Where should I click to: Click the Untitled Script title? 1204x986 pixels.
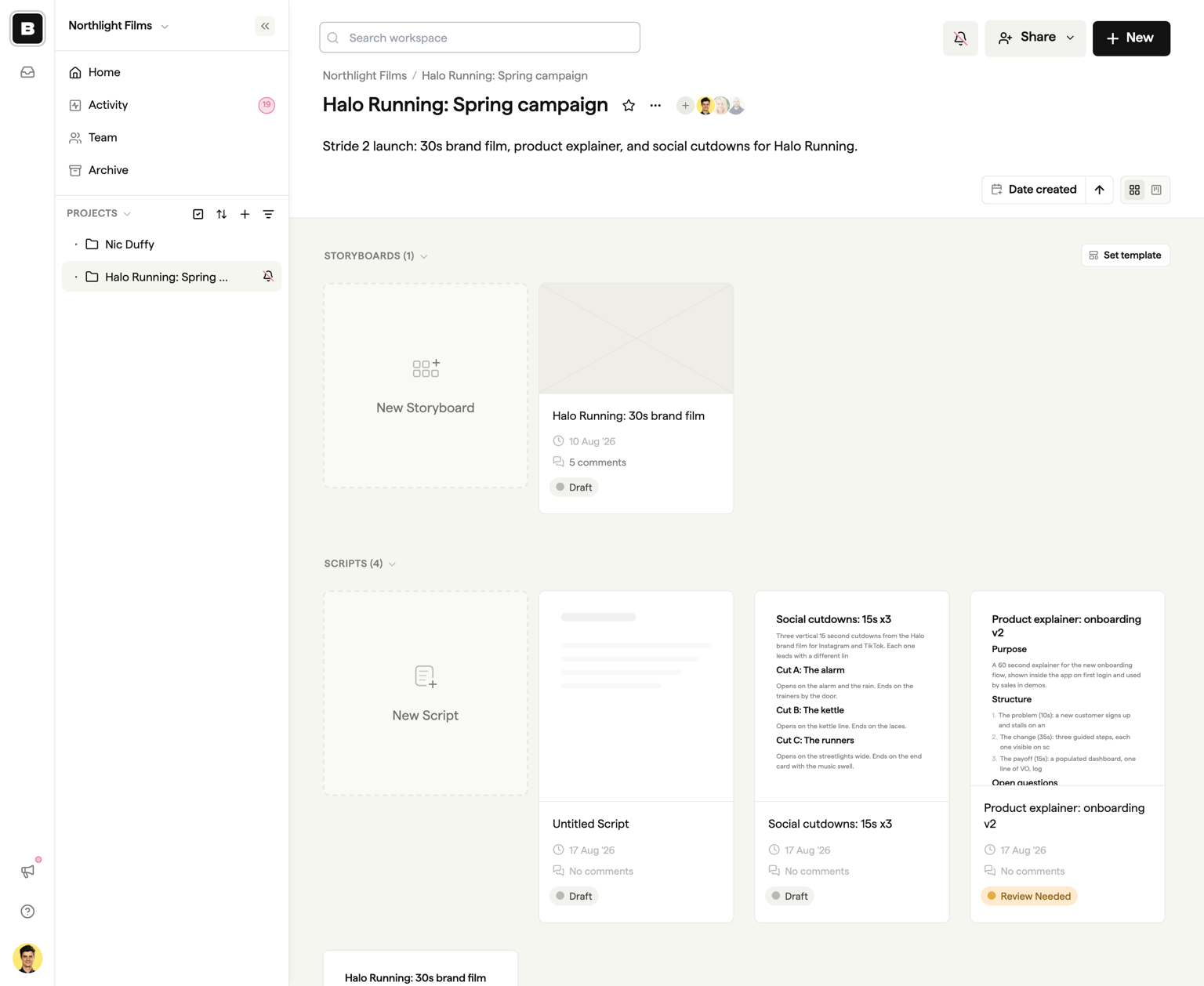click(x=590, y=824)
